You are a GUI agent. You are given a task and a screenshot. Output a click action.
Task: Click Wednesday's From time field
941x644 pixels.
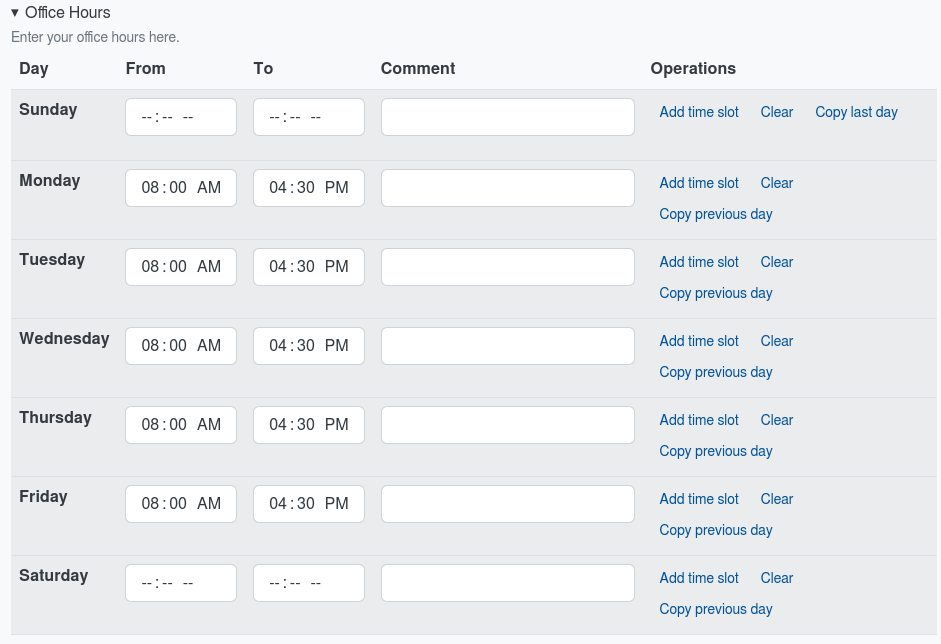180,345
